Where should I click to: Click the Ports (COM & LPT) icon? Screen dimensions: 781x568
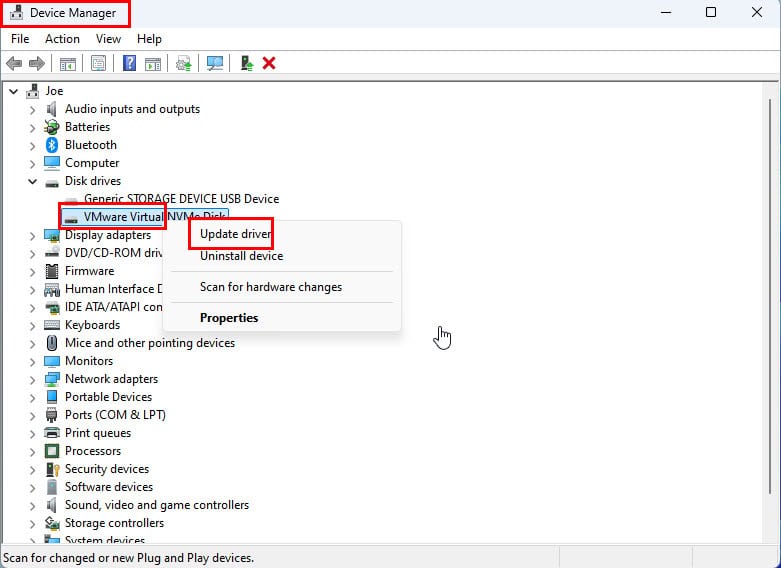pos(52,415)
